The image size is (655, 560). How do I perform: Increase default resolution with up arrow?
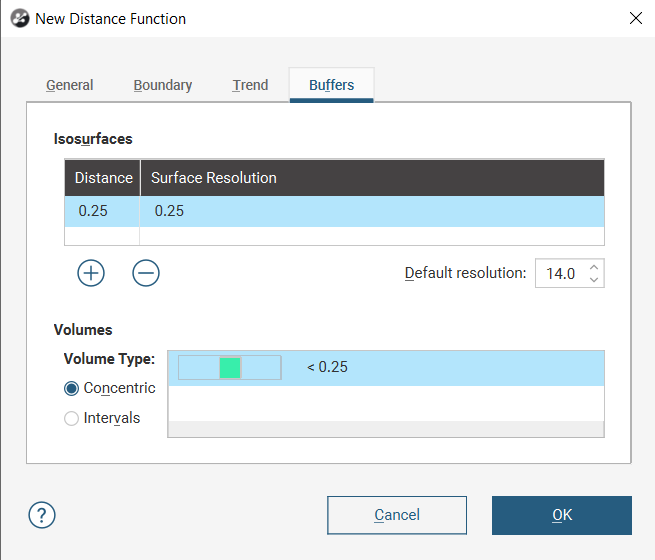pos(594,267)
